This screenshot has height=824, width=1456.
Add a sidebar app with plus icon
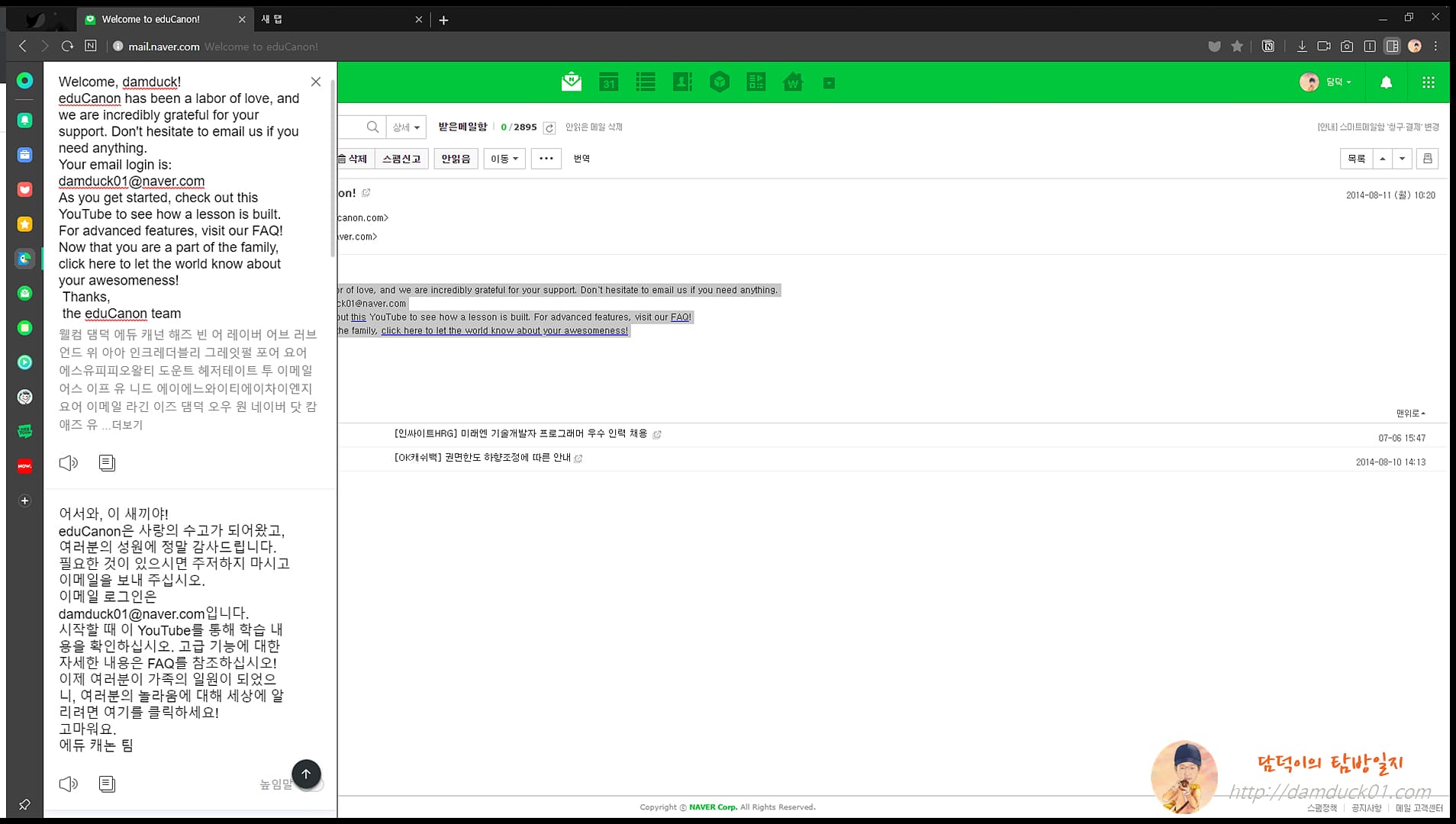coord(24,501)
